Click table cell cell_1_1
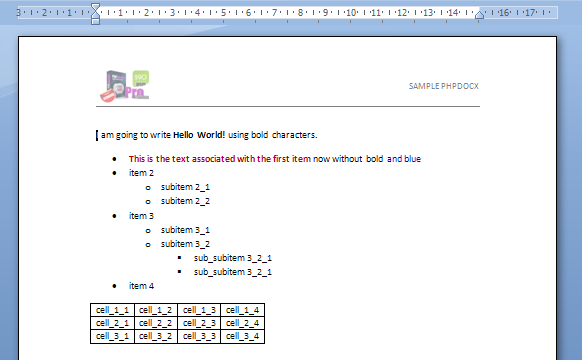This screenshot has height=360, width=582. [x=112, y=310]
